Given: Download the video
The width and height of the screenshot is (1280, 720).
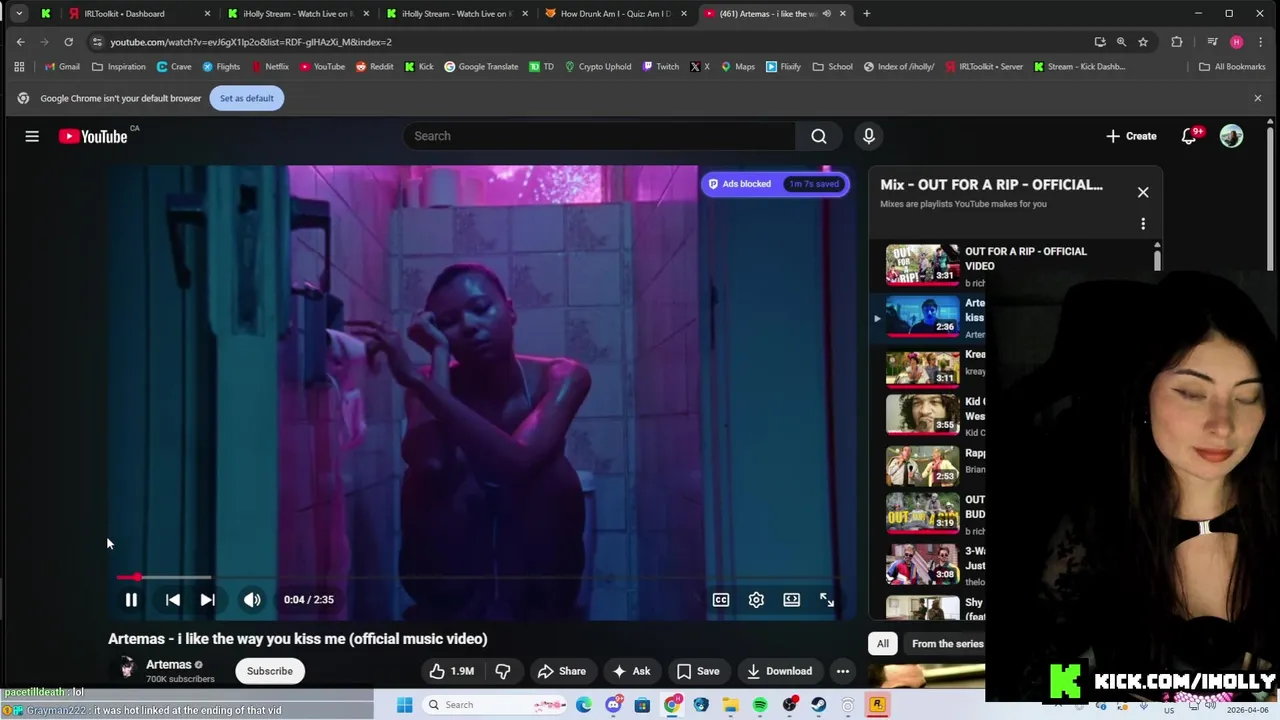Looking at the screenshot, I should pyautogui.click(x=779, y=671).
